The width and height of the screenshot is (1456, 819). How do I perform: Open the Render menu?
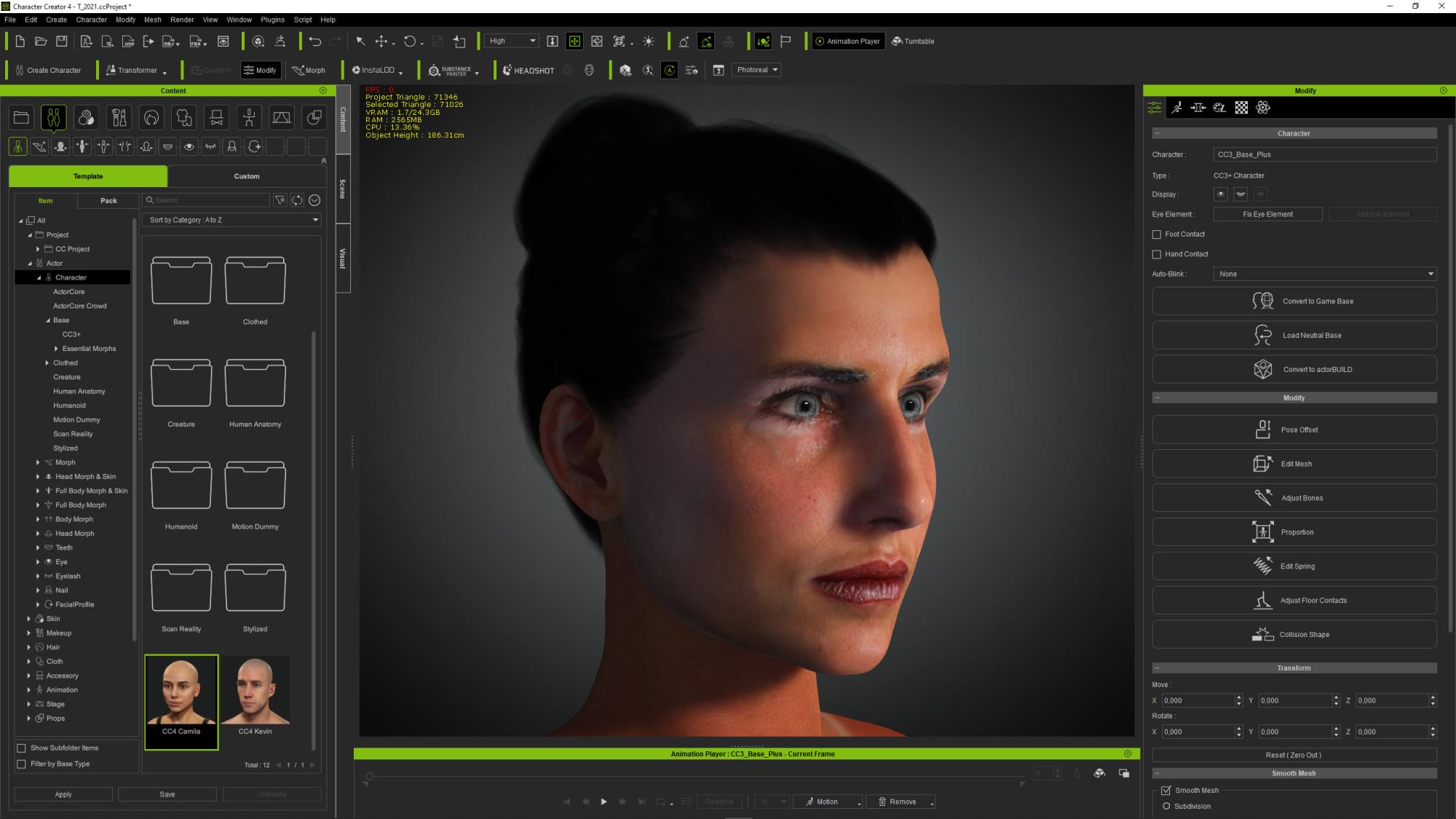pyautogui.click(x=182, y=20)
